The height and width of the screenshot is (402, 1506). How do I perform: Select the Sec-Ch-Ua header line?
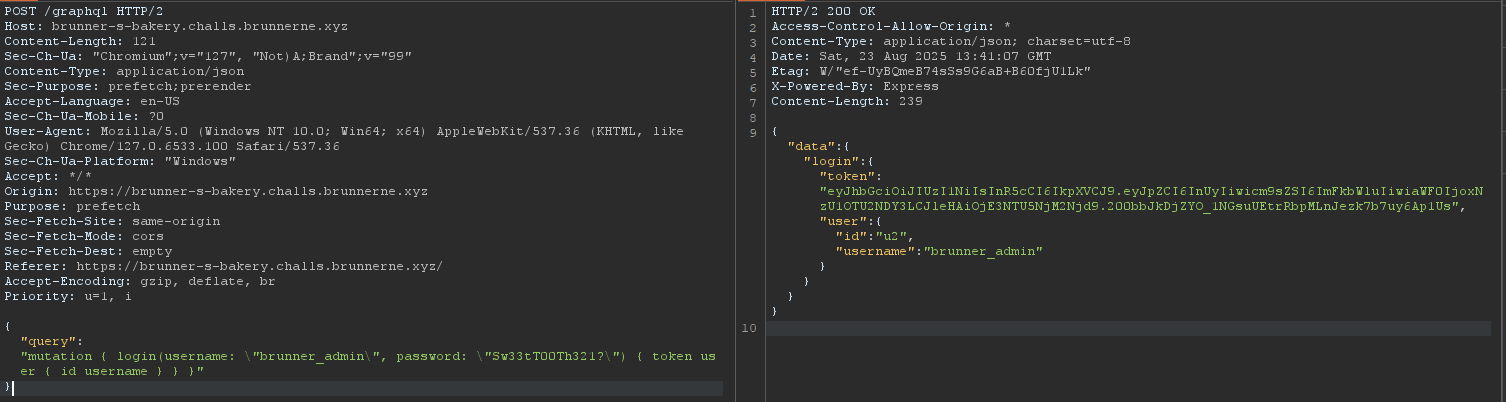[208, 56]
